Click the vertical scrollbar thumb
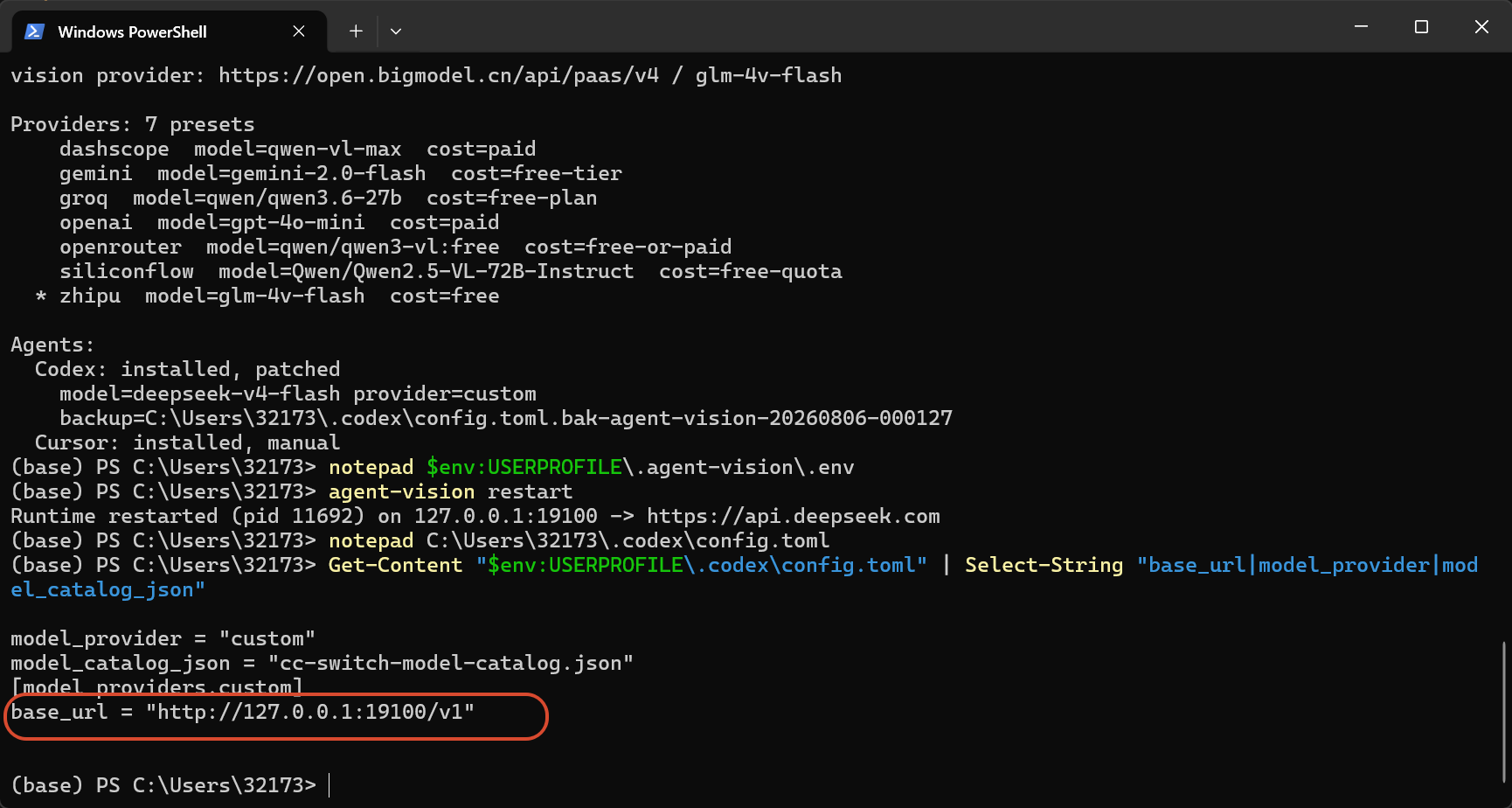Image resolution: width=1512 pixels, height=808 pixels. tap(1503, 713)
